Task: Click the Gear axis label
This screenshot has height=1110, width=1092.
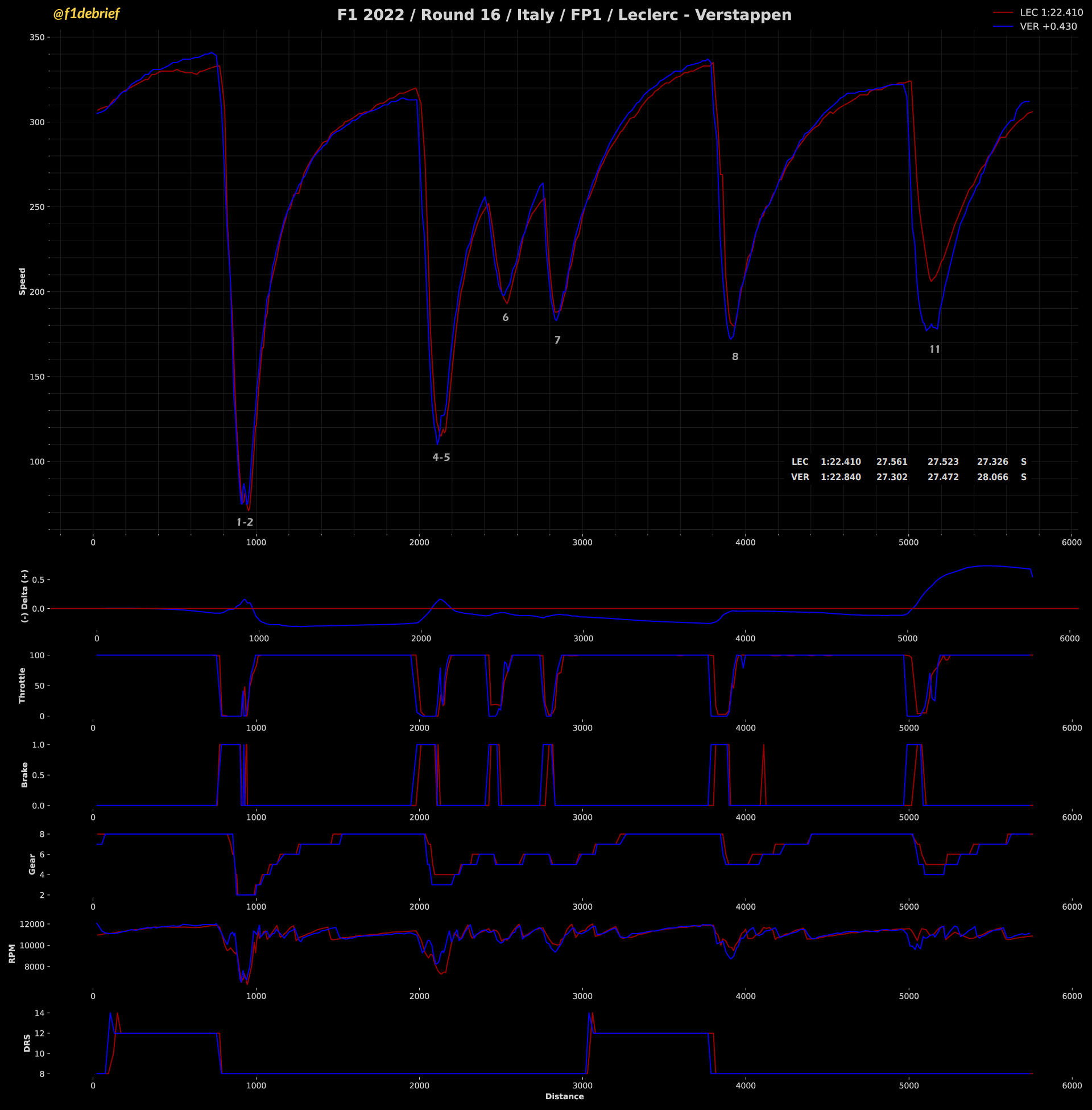Action: click(x=32, y=864)
